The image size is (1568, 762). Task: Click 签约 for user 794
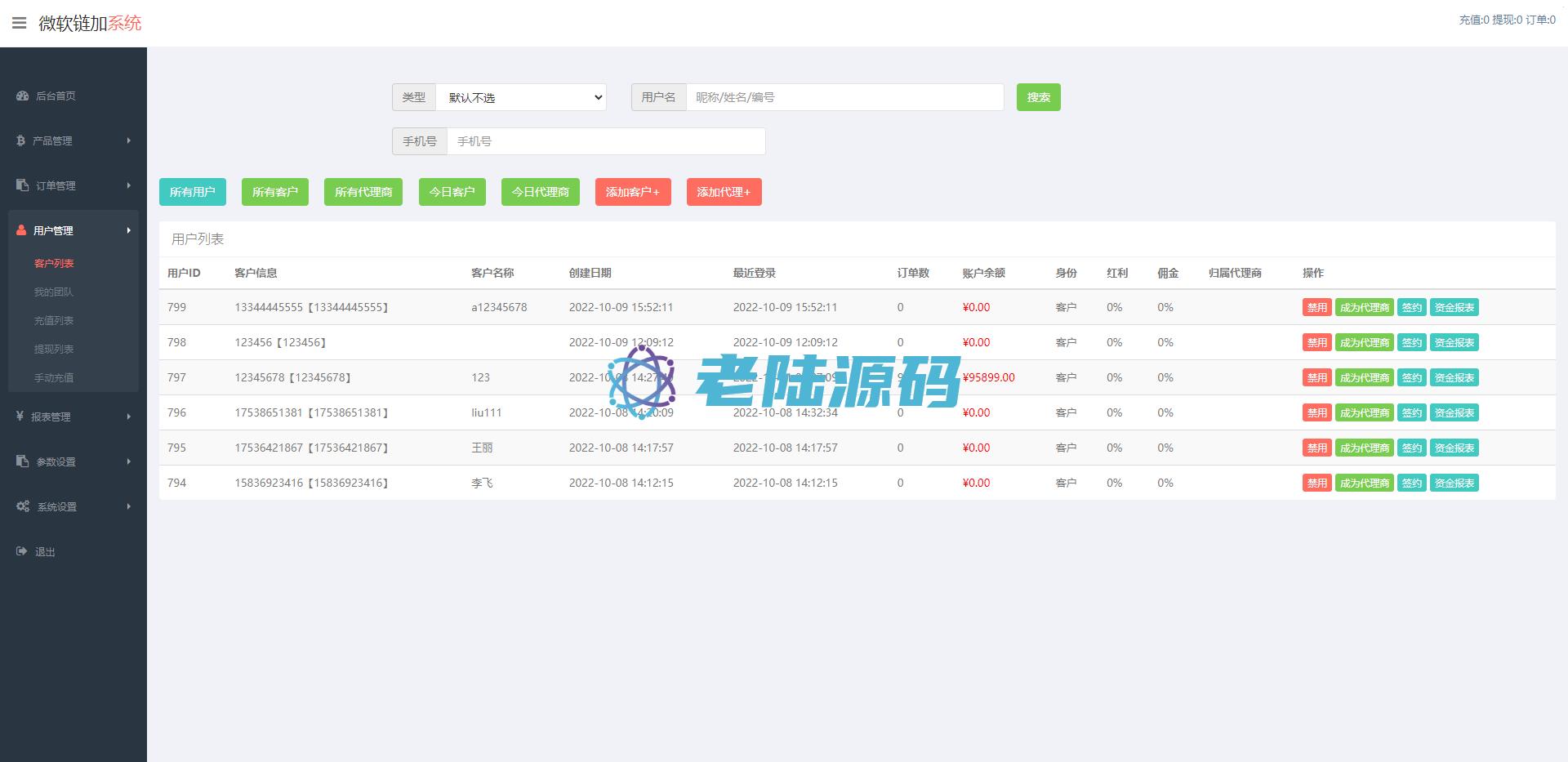[x=1411, y=483]
